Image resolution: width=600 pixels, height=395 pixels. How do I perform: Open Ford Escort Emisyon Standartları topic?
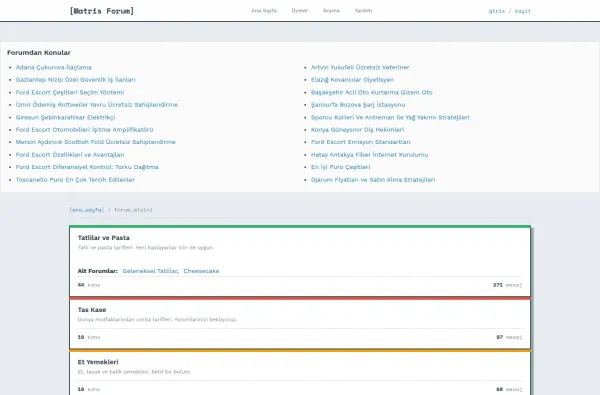[x=360, y=142]
